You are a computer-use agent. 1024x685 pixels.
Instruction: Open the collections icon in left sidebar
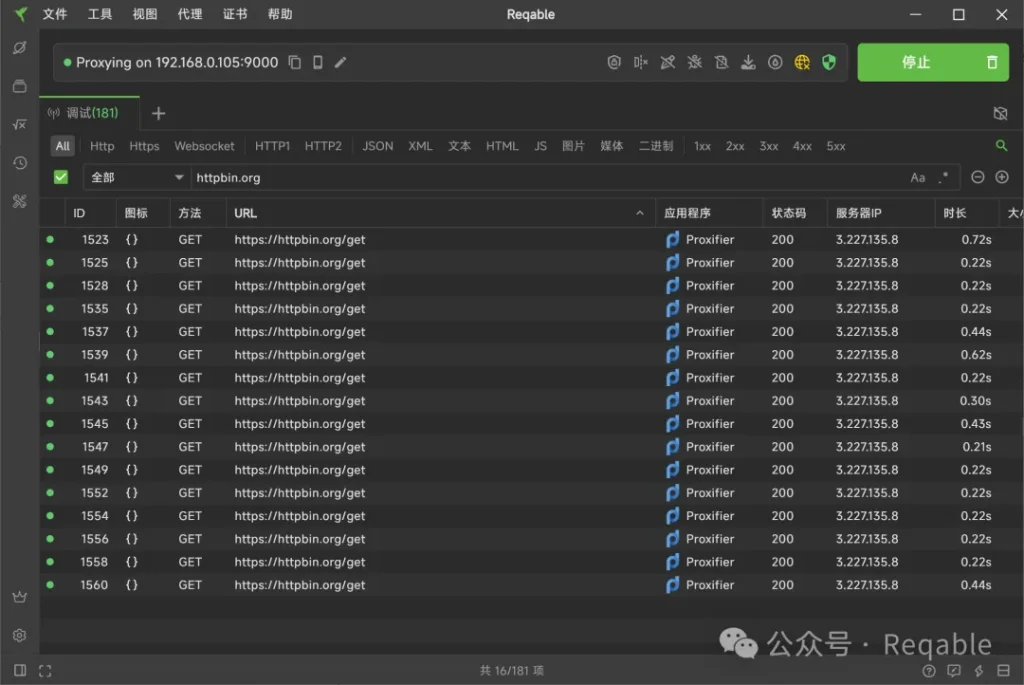20,86
